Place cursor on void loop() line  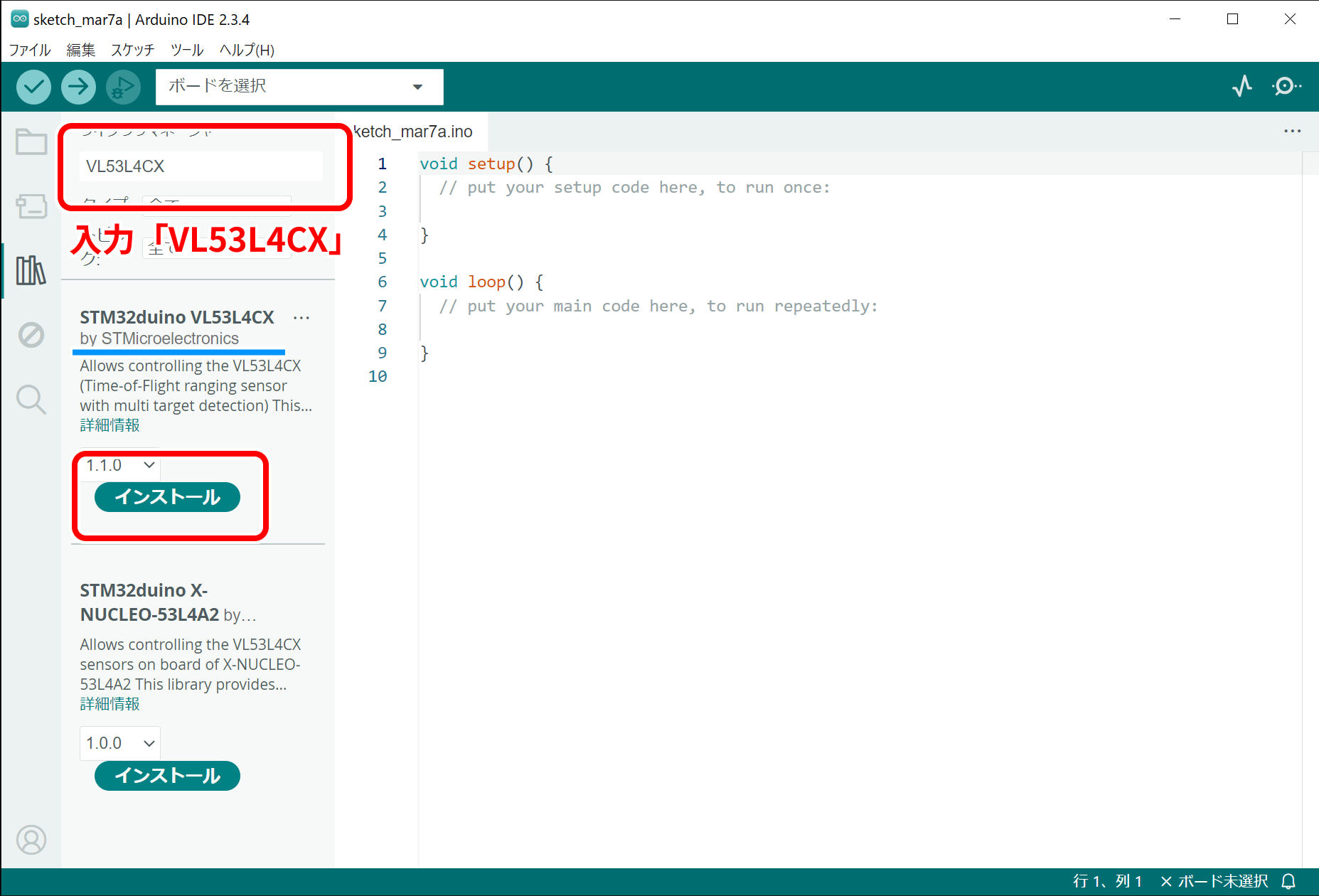coord(481,282)
